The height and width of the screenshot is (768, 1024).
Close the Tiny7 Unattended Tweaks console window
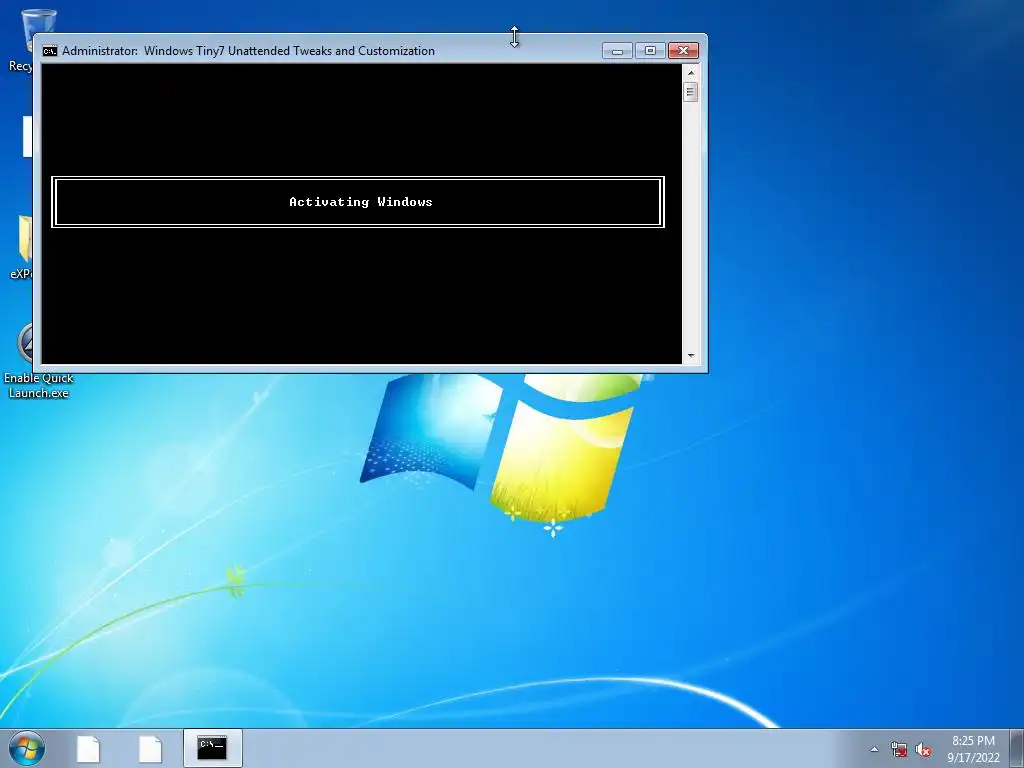point(683,51)
